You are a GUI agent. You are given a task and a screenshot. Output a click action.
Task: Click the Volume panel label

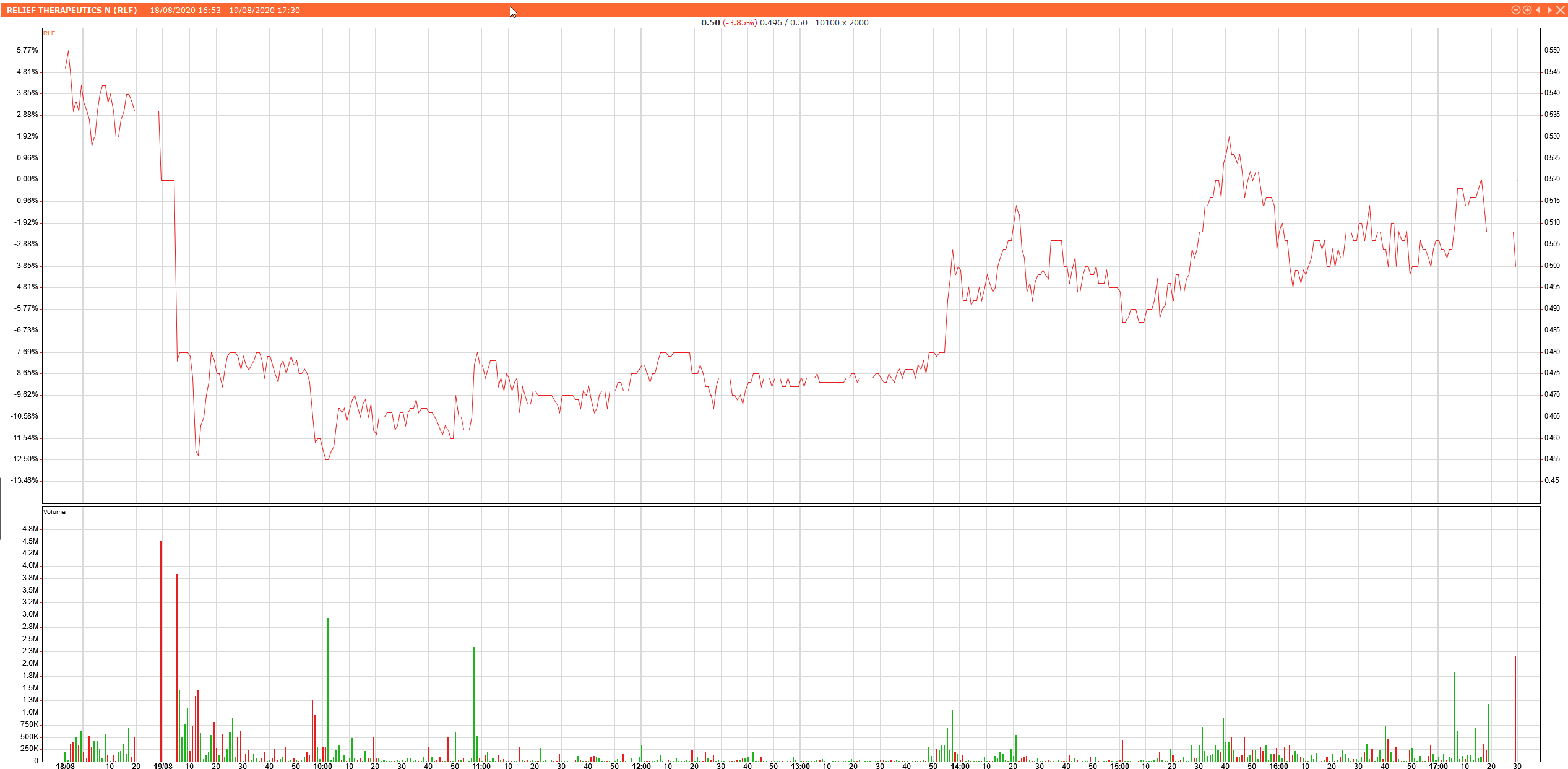click(x=54, y=511)
